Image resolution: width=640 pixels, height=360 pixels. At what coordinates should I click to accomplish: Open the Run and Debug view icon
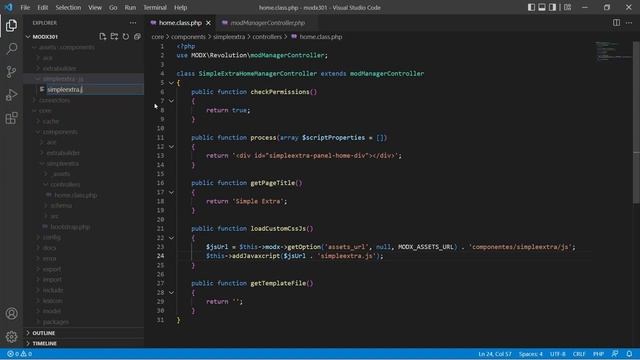click(11, 95)
